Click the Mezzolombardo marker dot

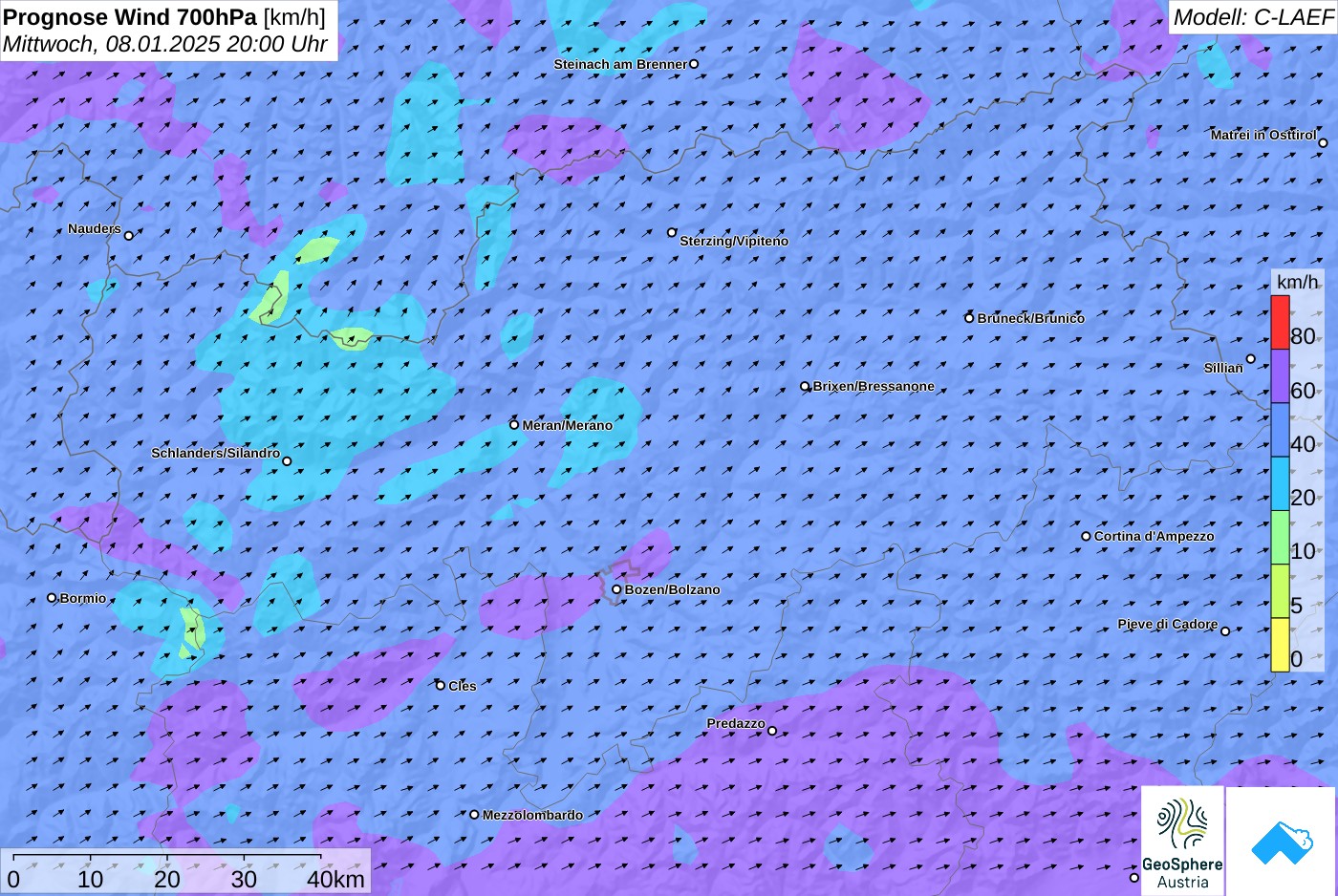coord(474,815)
